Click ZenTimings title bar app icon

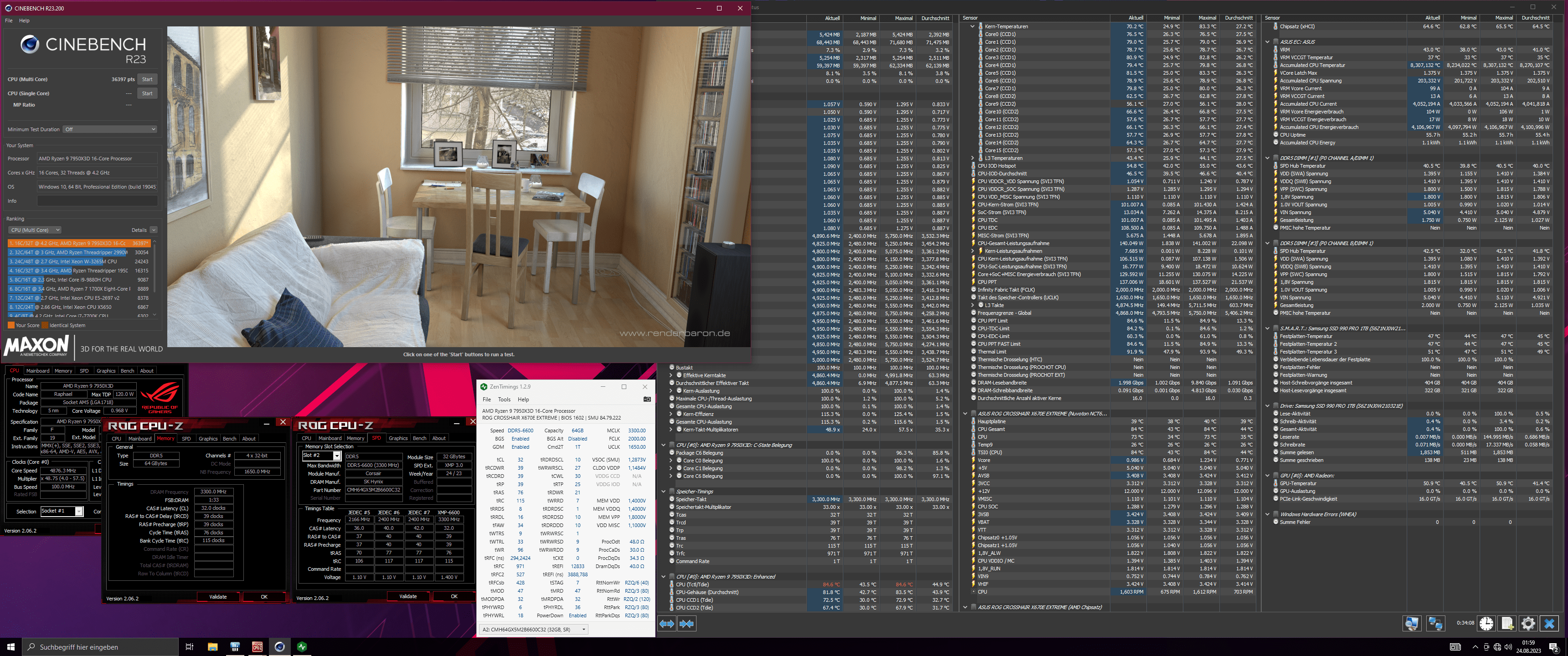pyautogui.click(x=484, y=386)
